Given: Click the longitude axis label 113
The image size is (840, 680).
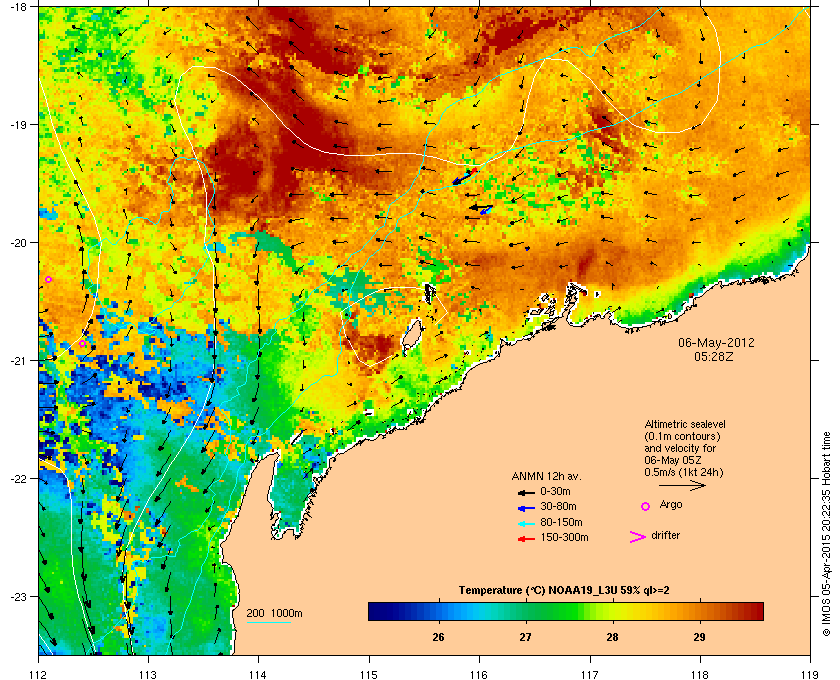Looking at the screenshot, I should pos(148,674).
